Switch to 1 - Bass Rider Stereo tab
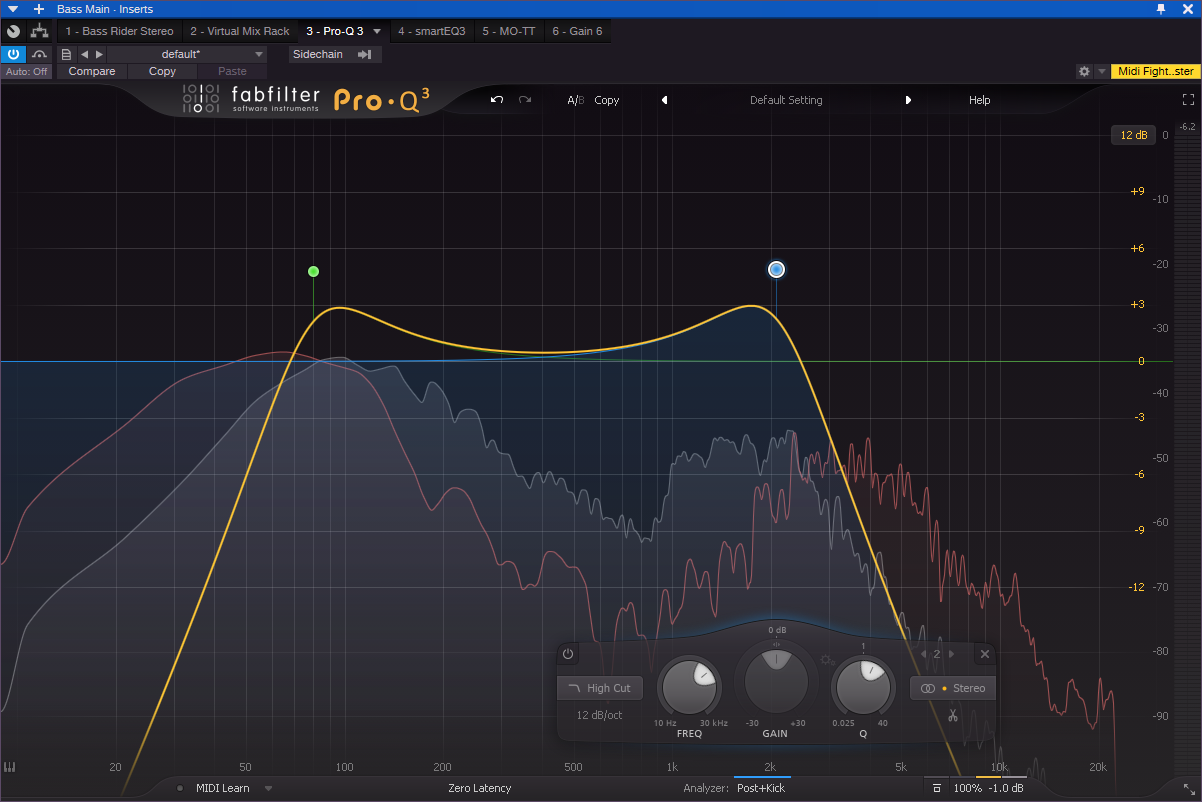This screenshot has width=1202, height=802. tap(119, 31)
